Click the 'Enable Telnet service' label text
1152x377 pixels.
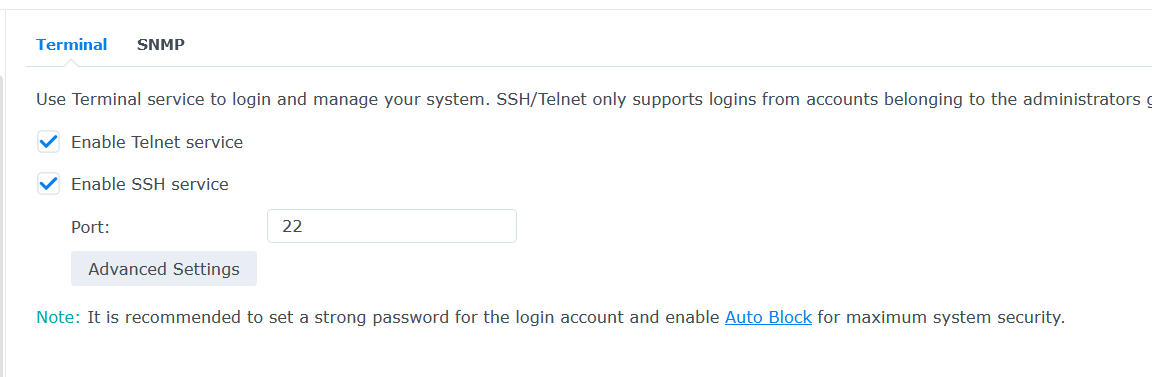156,143
